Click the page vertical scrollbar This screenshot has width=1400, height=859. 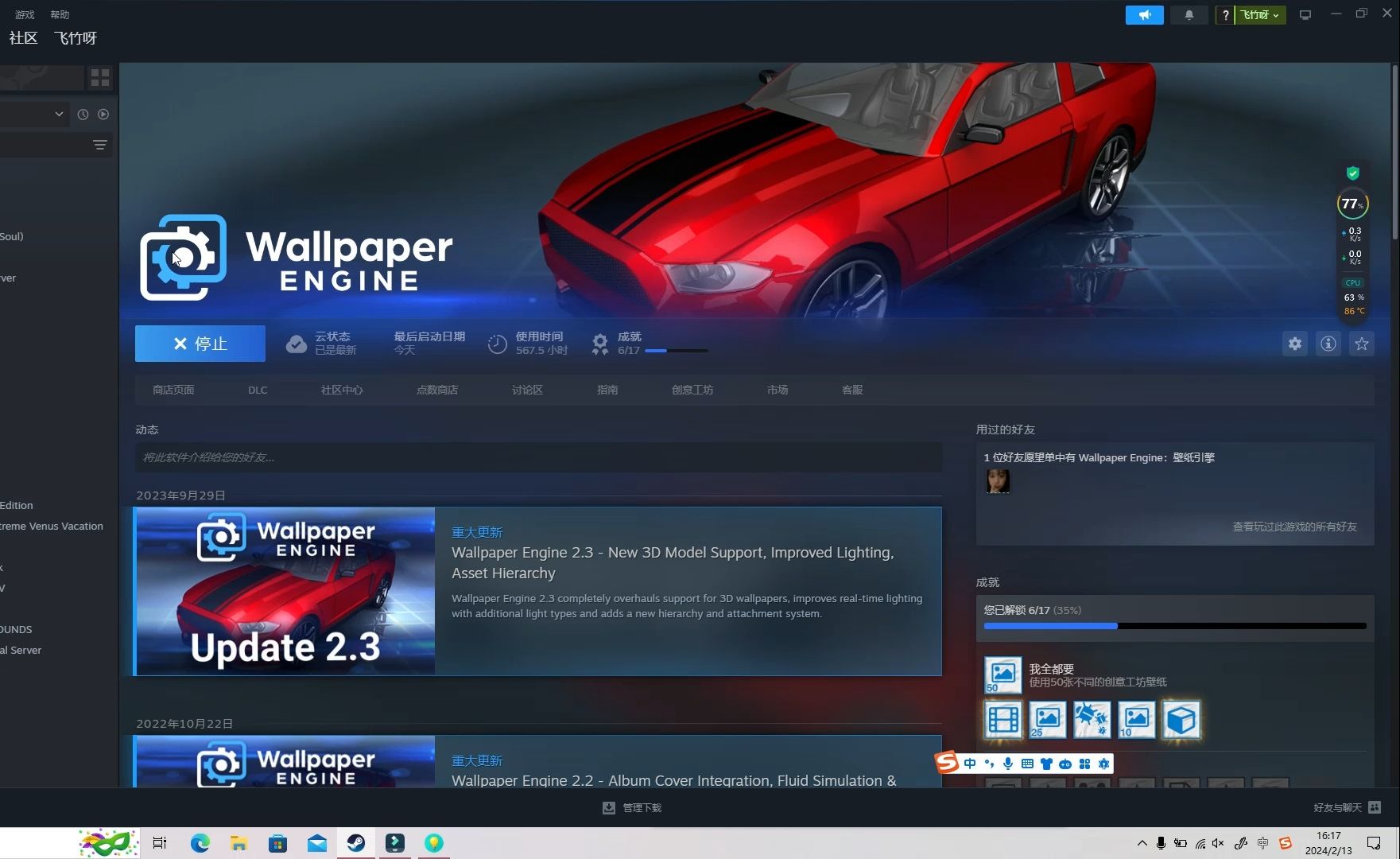click(x=1394, y=151)
